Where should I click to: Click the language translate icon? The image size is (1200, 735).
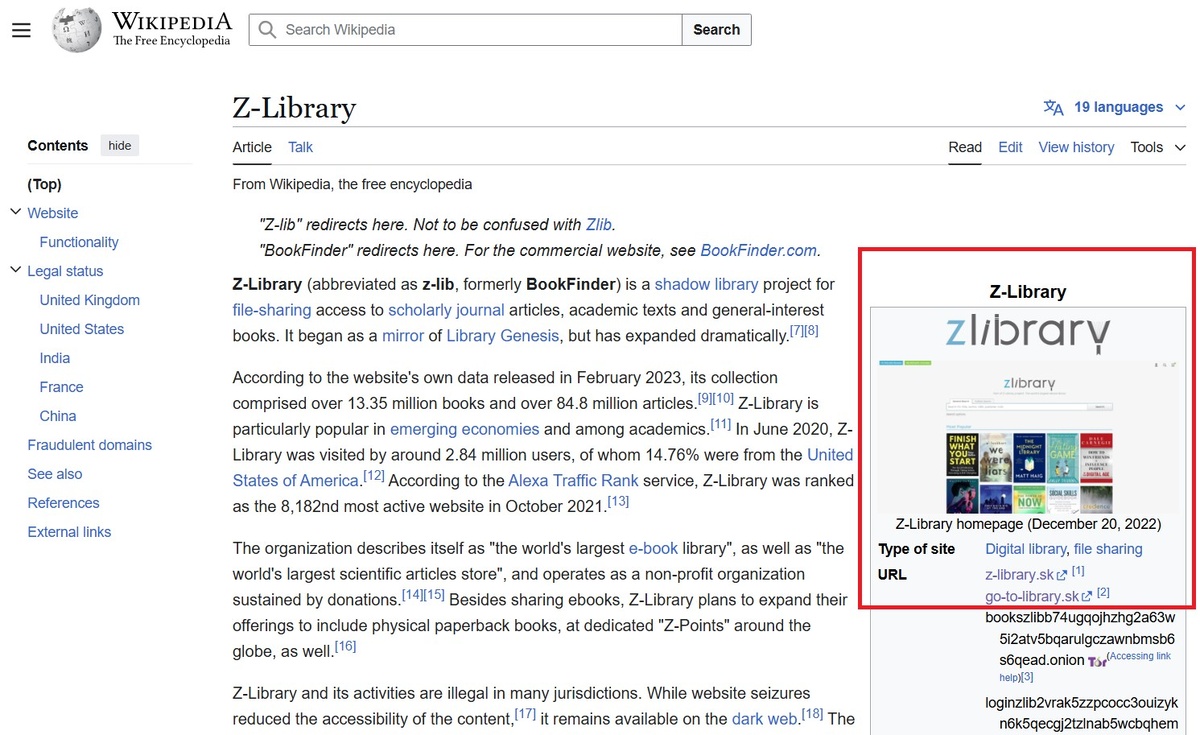point(1053,108)
